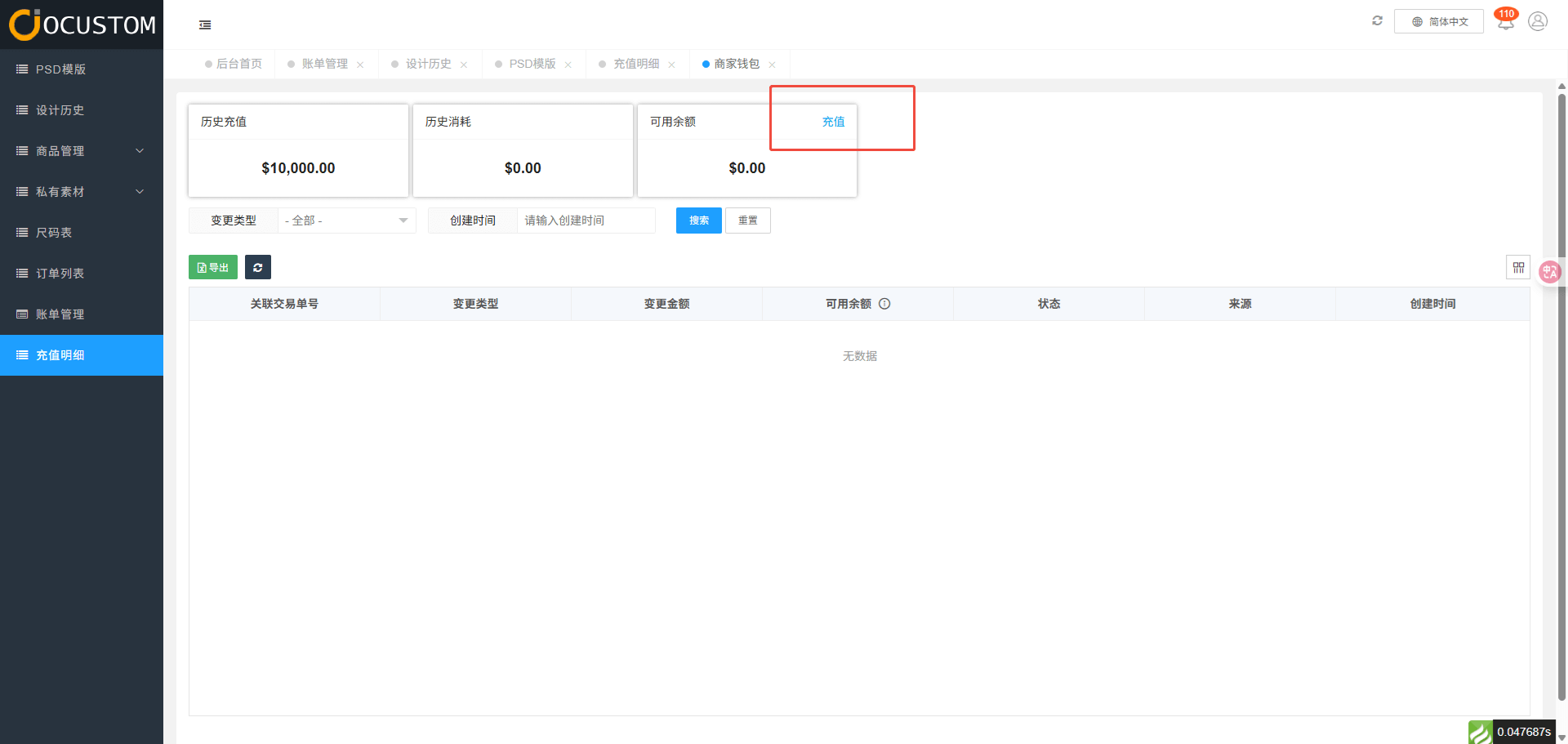The image size is (1568, 744).
Task: Click the available balance info icon
Action: [x=884, y=304]
